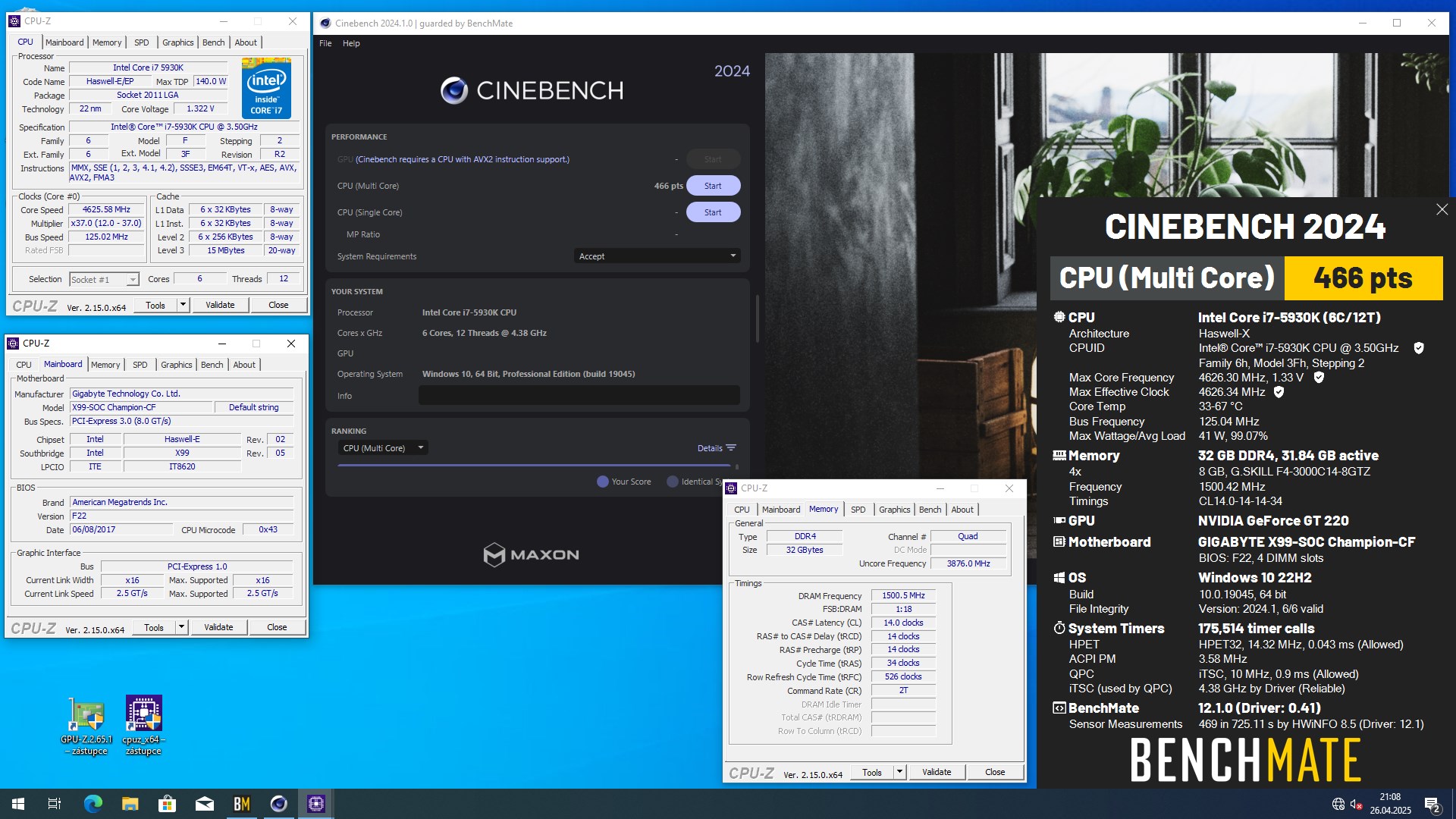Open About tab in Memory CPU-Z window
1456x819 pixels.
[962, 510]
